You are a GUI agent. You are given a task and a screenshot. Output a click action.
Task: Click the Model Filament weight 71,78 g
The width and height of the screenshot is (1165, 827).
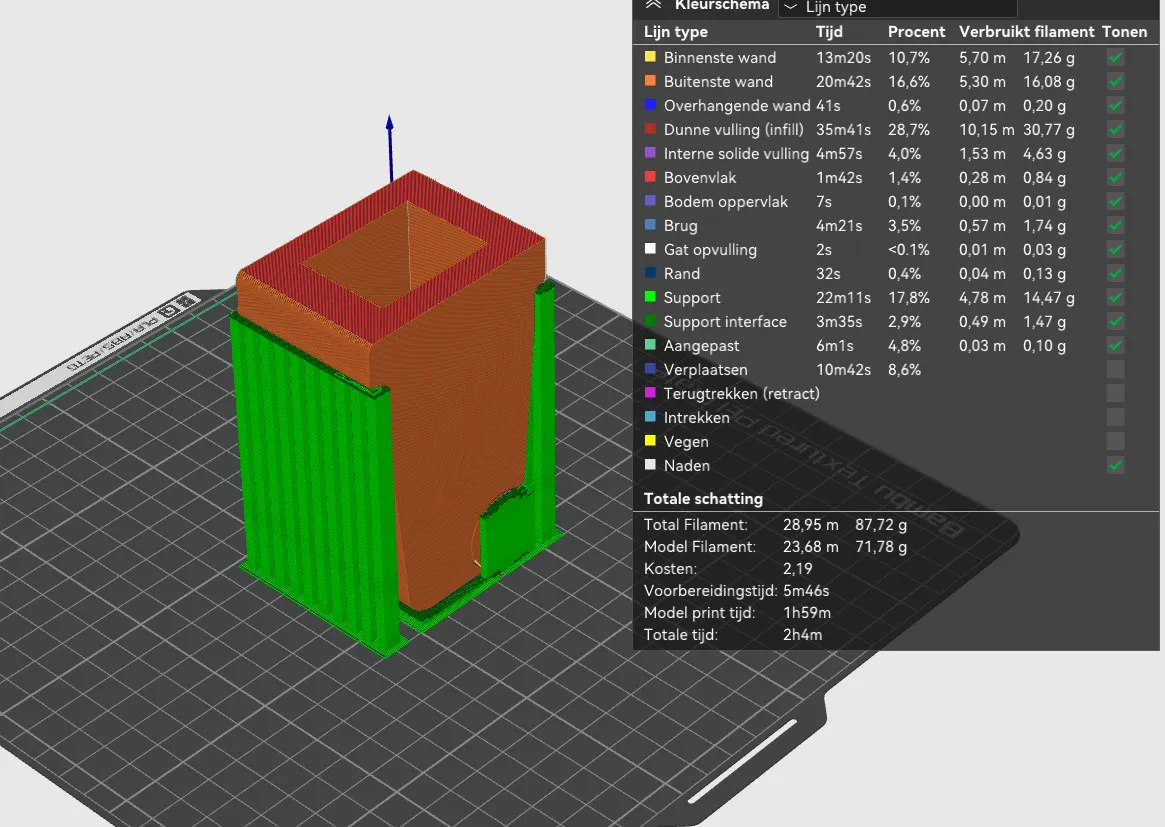click(x=880, y=547)
